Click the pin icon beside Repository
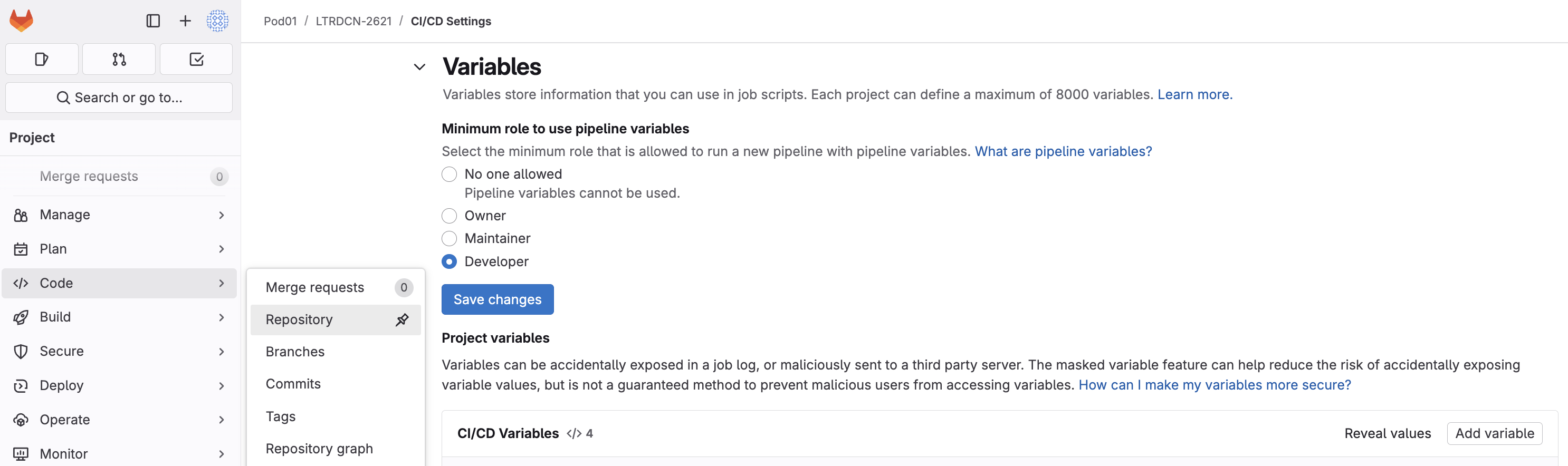Image resolution: width=1568 pixels, height=466 pixels. click(x=401, y=319)
